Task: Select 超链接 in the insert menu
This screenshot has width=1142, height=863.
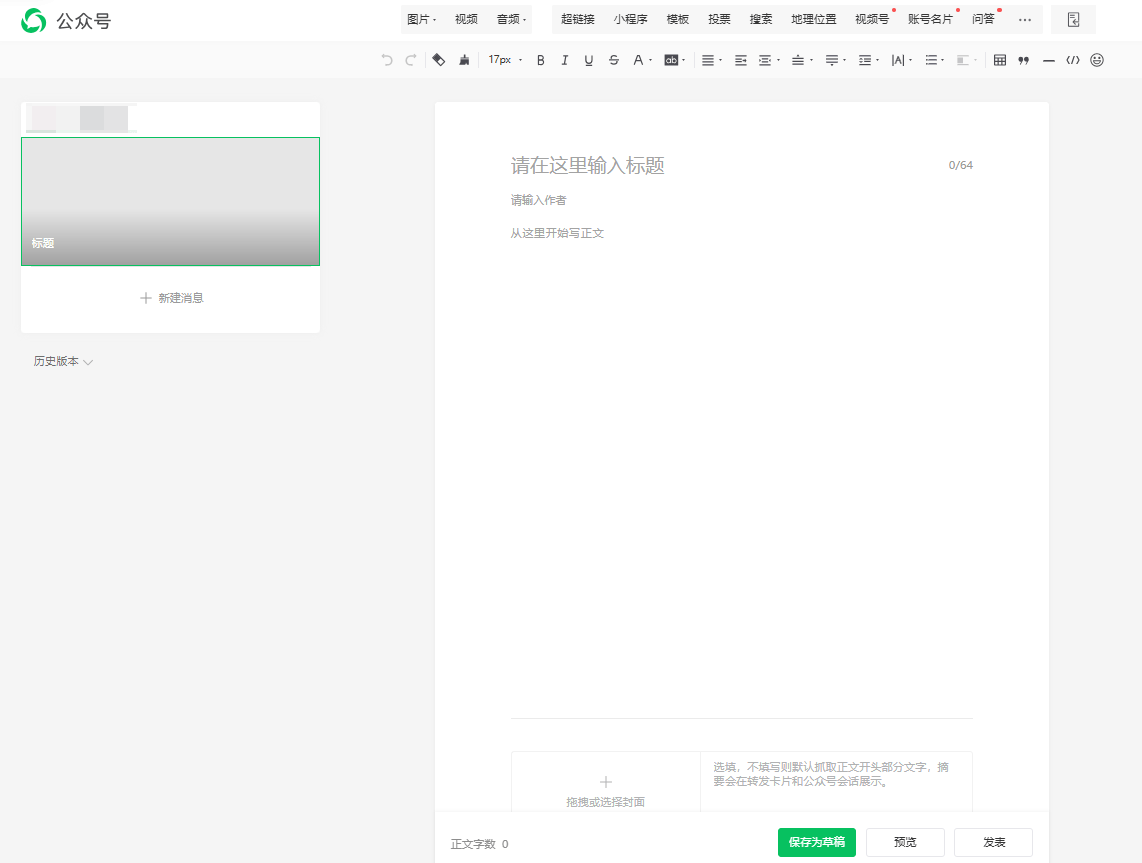Action: coord(578,19)
